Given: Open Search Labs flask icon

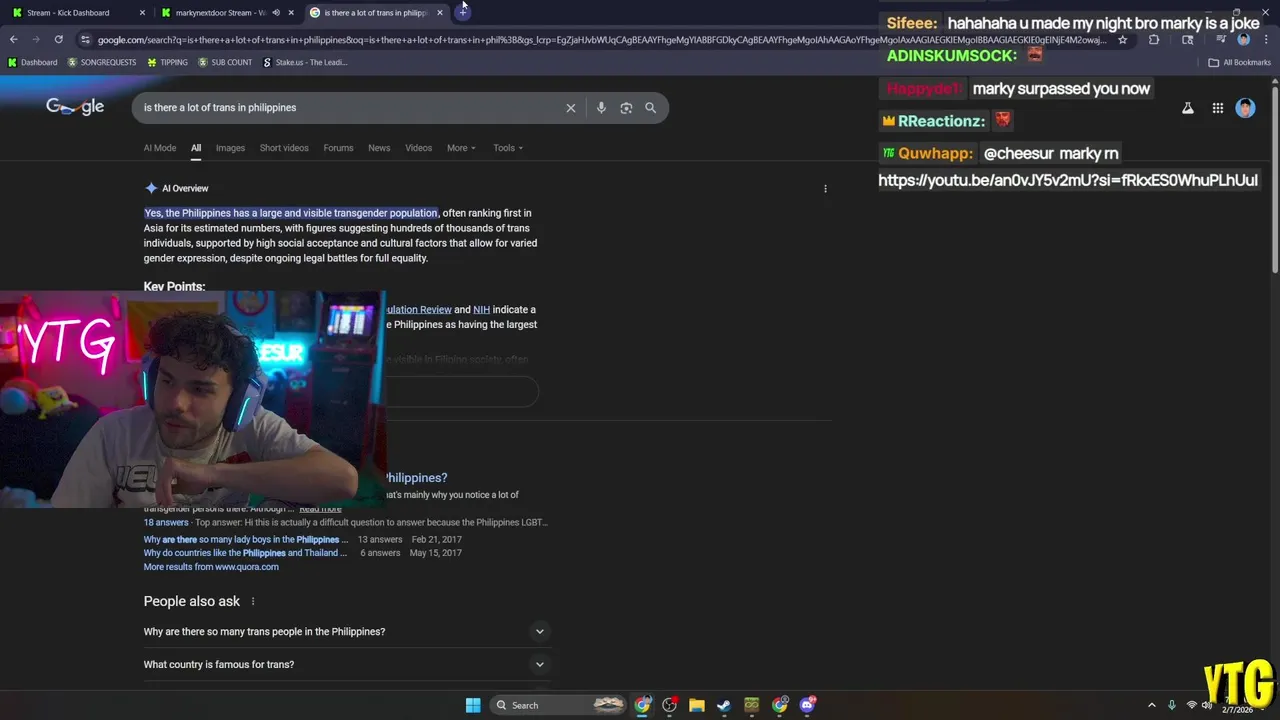Looking at the screenshot, I should [x=1188, y=108].
